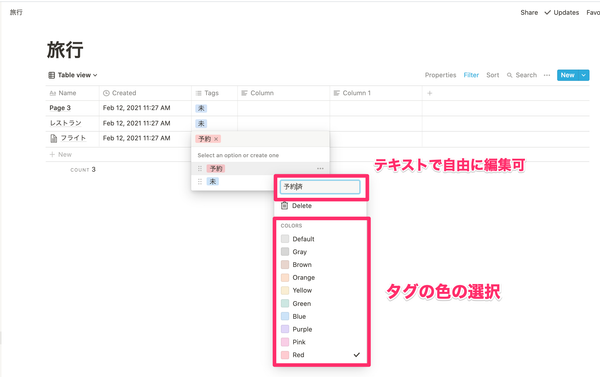Open the Properties menu
This screenshot has width=600, height=377.
point(440,75)
